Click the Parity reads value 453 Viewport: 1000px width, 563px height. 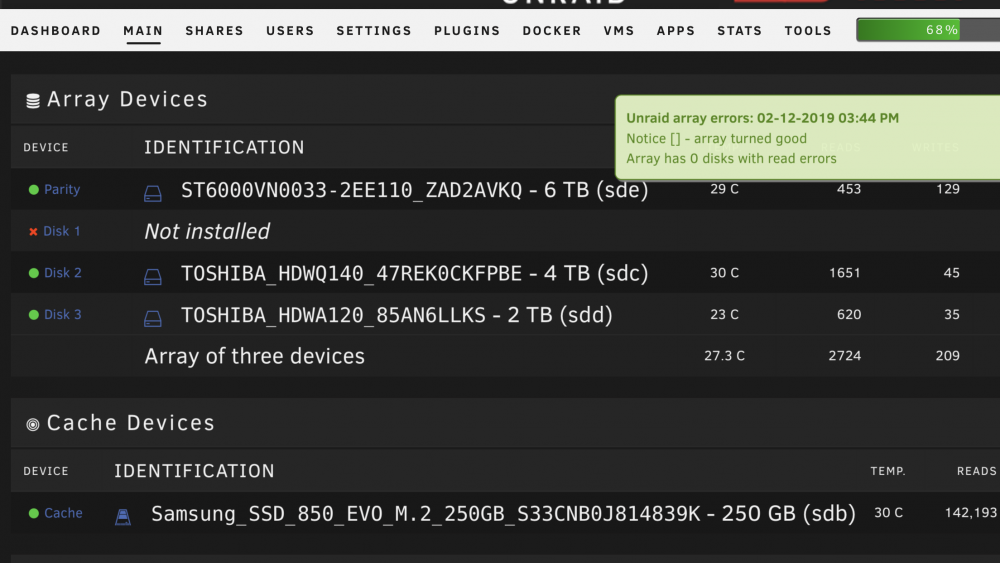click(x=849, y=189)
